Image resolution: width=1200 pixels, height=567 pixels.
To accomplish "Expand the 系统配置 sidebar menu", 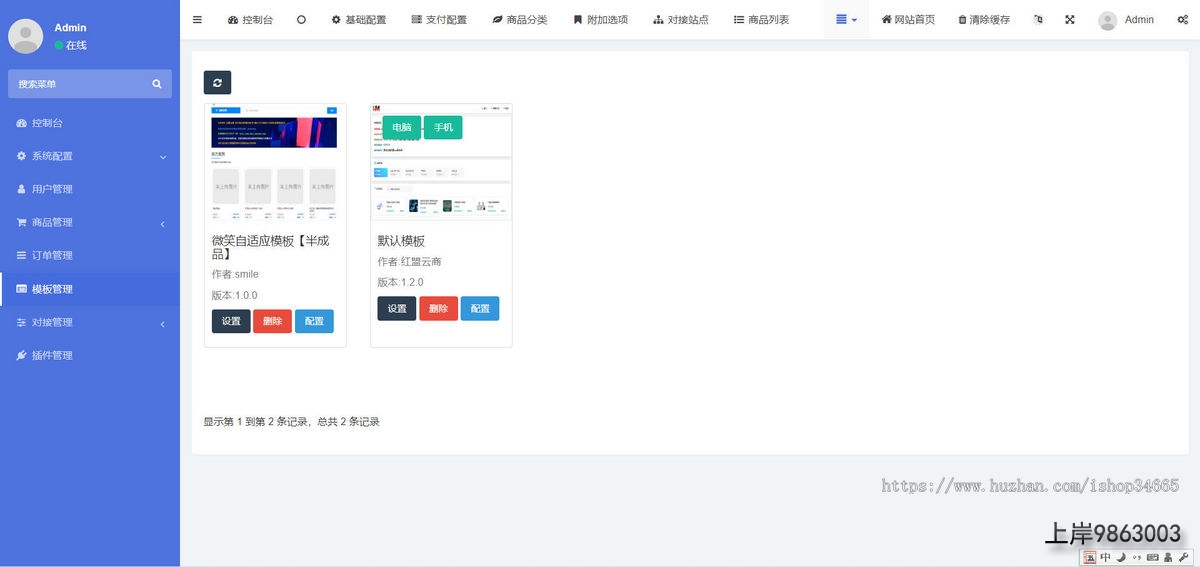I will click(90, 156).
